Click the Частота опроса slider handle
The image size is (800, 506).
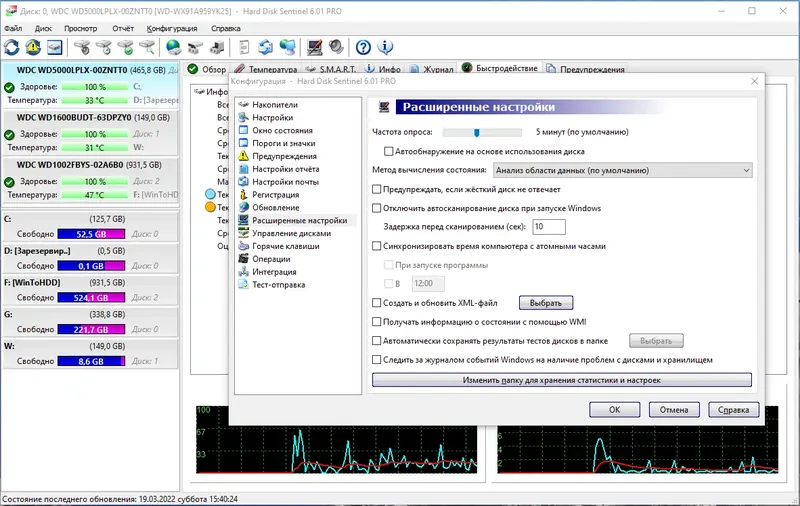tap(477, 133)
